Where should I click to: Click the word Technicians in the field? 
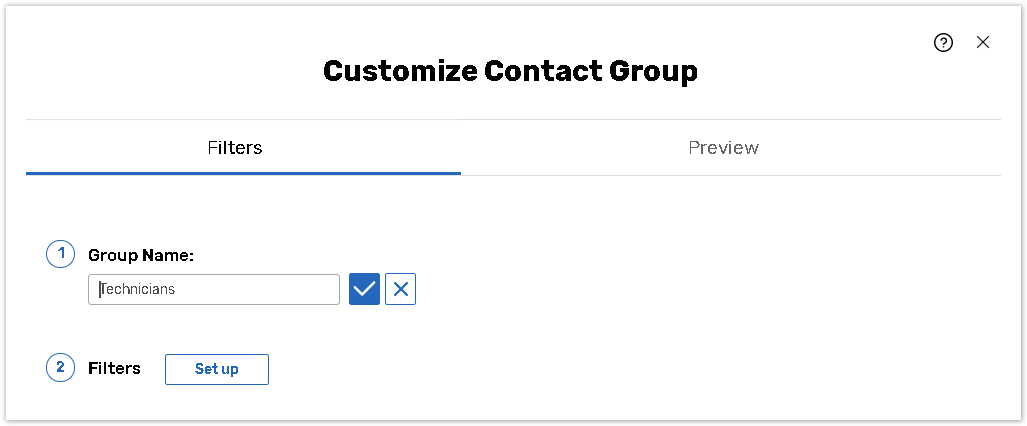[x=138, y=290]
